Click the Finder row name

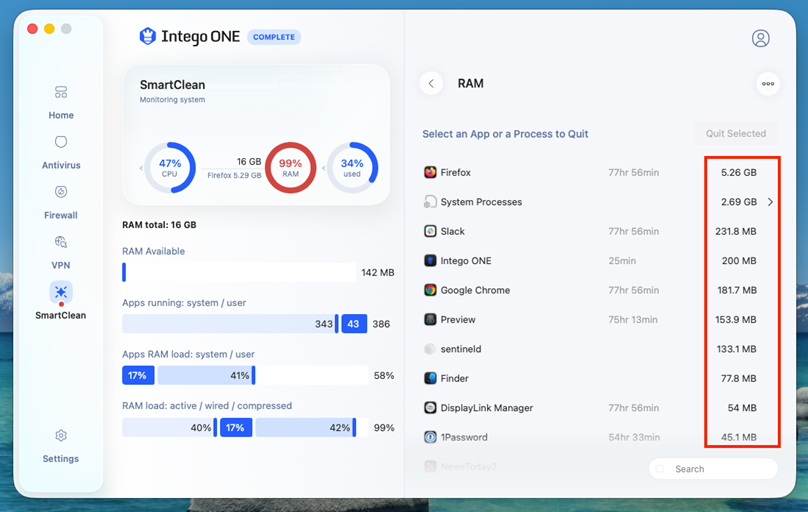(454, 379)
